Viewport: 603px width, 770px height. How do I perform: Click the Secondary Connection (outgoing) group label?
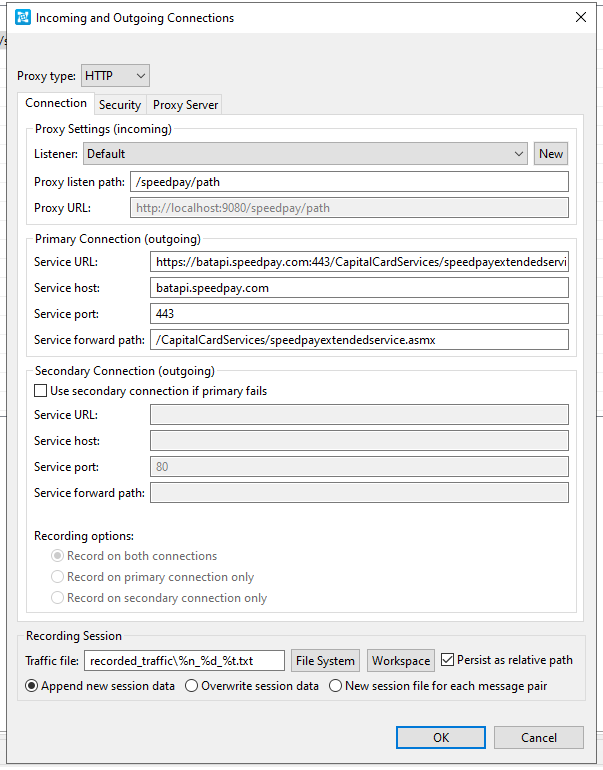pyautogui.click(x=125, y=371)
